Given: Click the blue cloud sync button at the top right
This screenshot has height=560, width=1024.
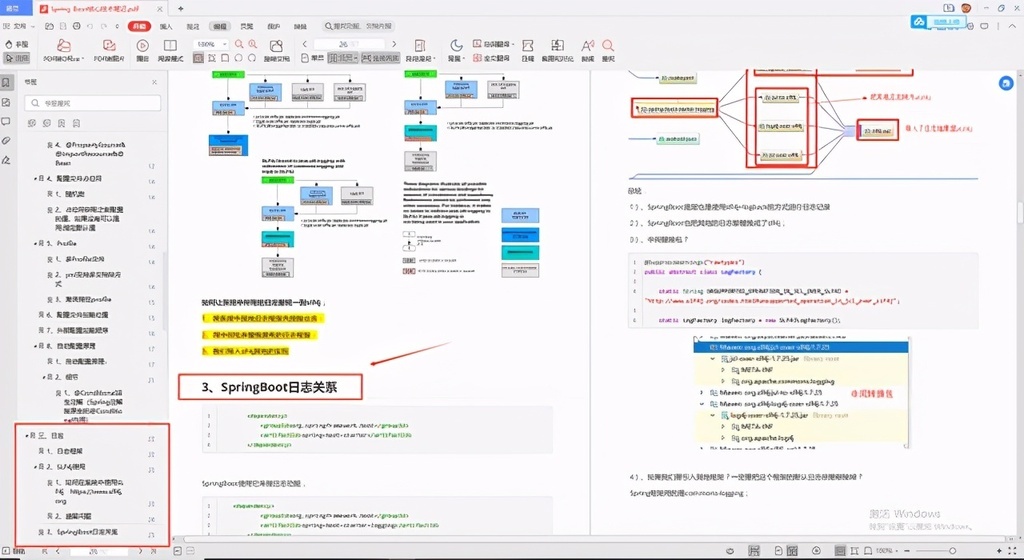Looking at the screenshot, I should pos(938,22).
